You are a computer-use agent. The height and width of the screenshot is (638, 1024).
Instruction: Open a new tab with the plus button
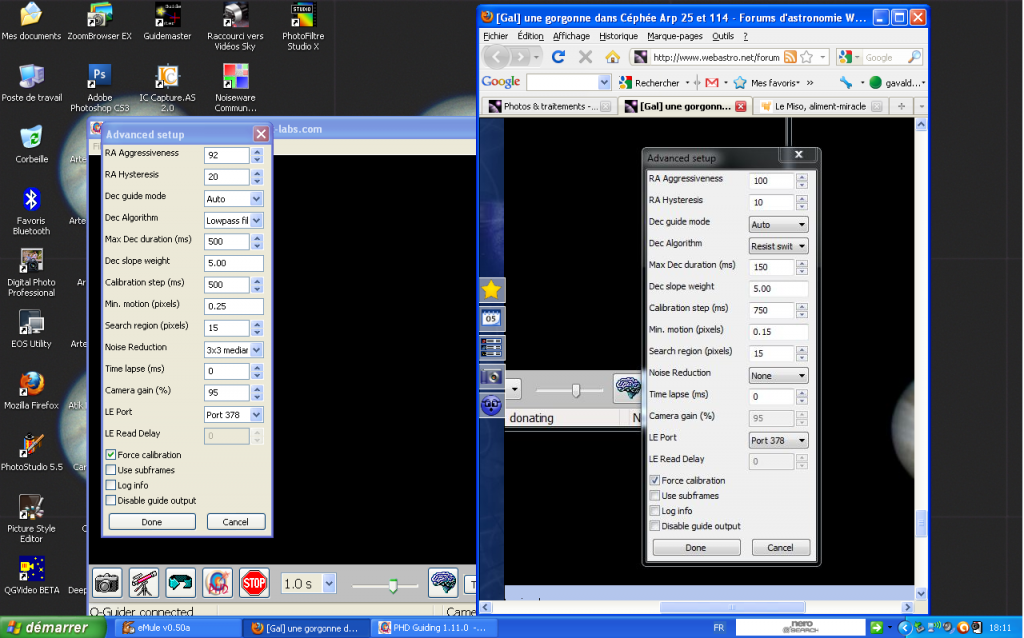pyautogui.click(x=901, y=106)
